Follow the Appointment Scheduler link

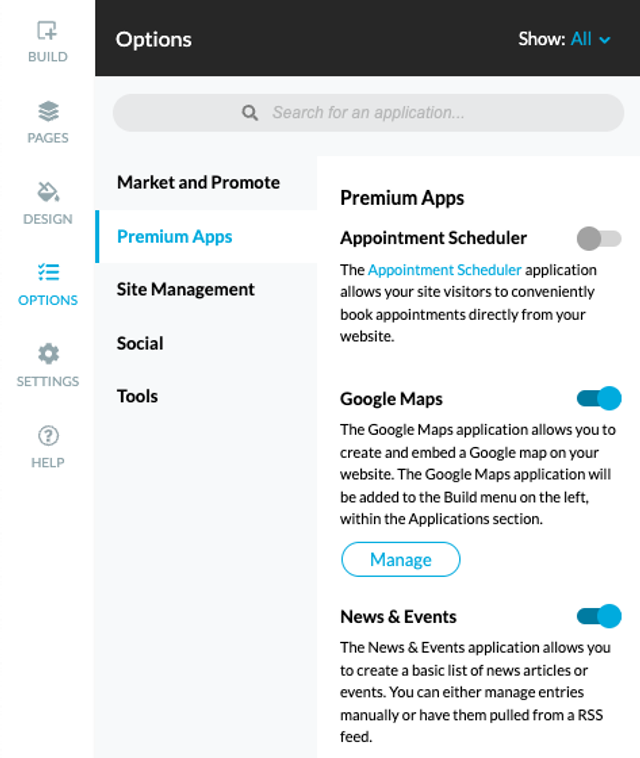click(x=445, y=270)
